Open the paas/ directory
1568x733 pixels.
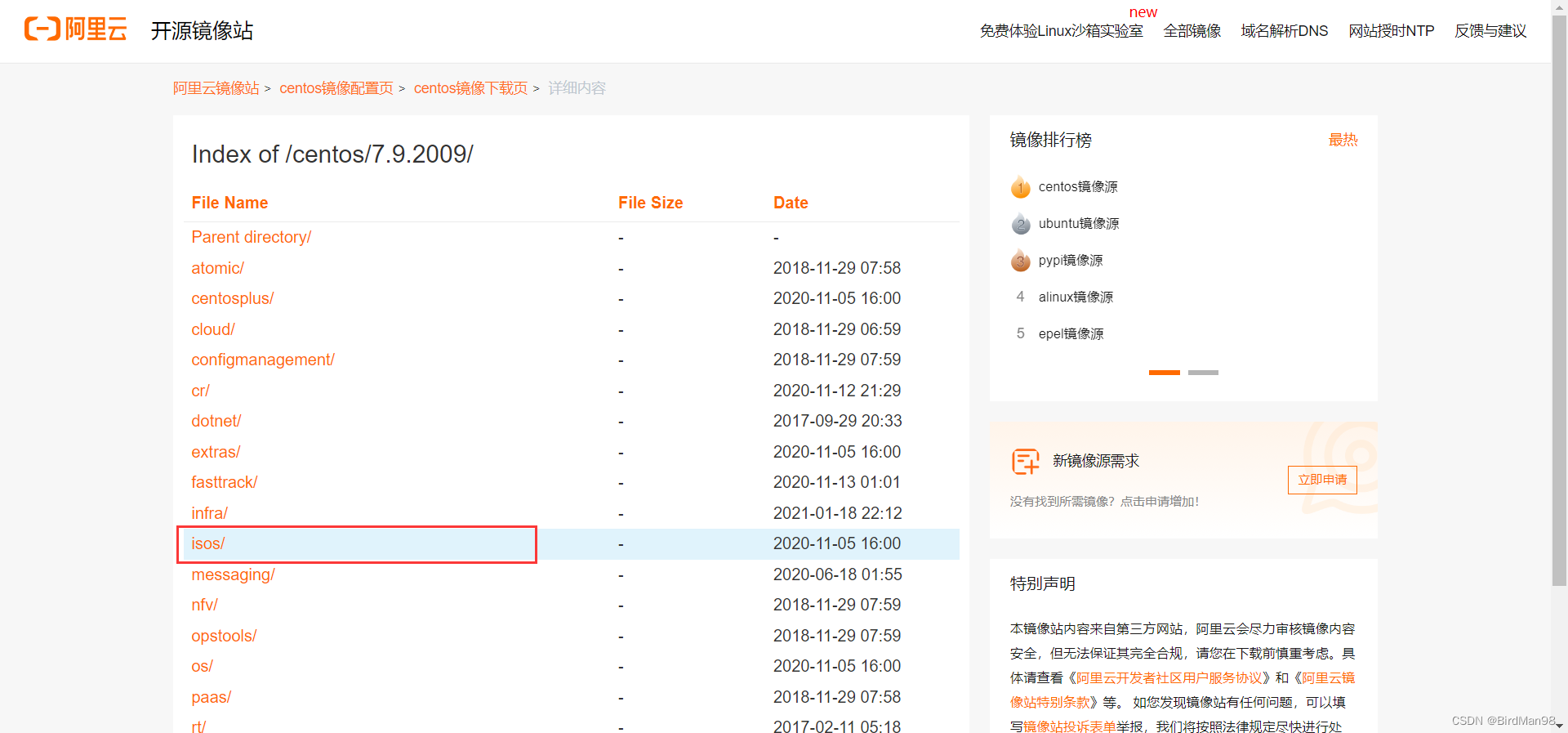click(211, 697)
